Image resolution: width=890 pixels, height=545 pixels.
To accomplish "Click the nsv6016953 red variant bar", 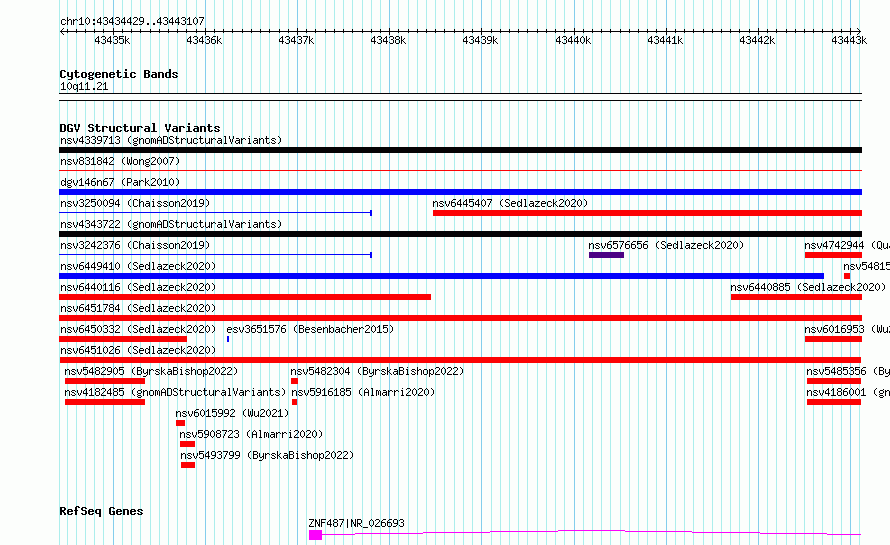I will point(833,339).
